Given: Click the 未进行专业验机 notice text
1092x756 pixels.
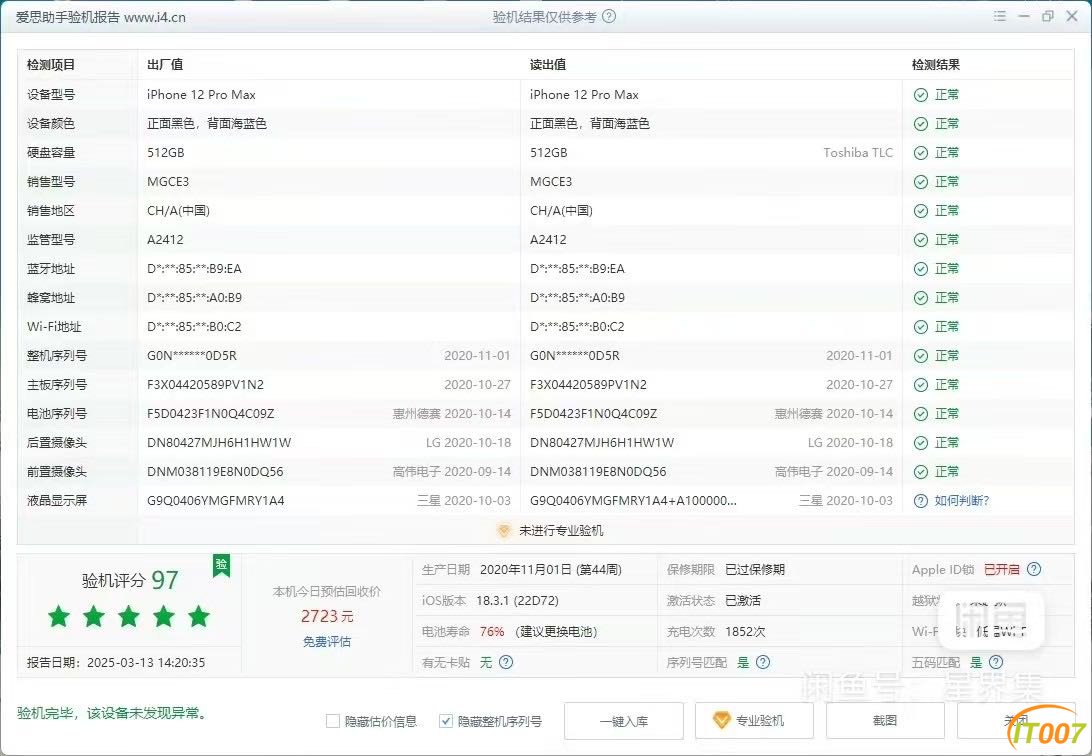Looking at the screenshot, I should coord(561,530).
